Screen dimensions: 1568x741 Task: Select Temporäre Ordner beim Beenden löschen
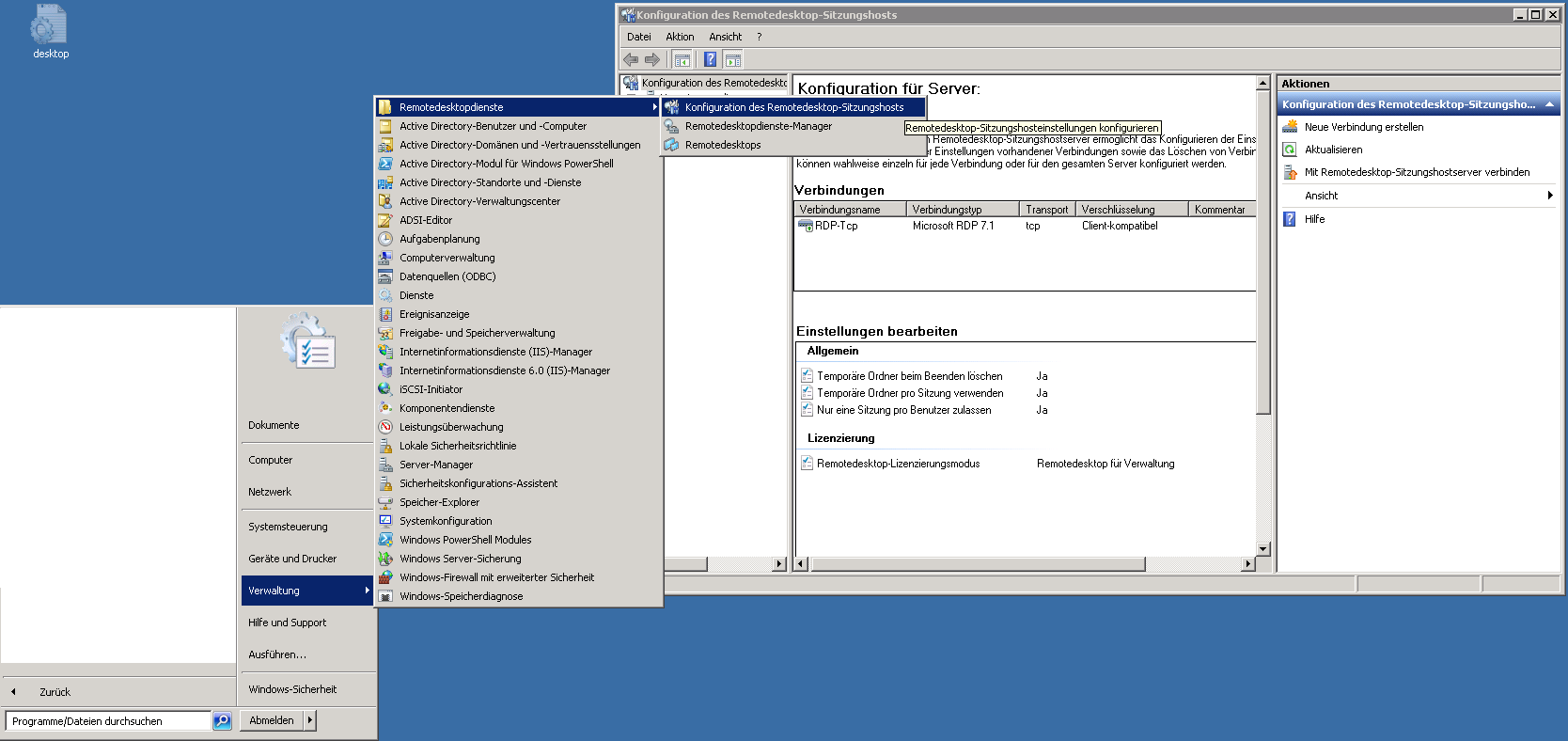[x=909, y=376]
